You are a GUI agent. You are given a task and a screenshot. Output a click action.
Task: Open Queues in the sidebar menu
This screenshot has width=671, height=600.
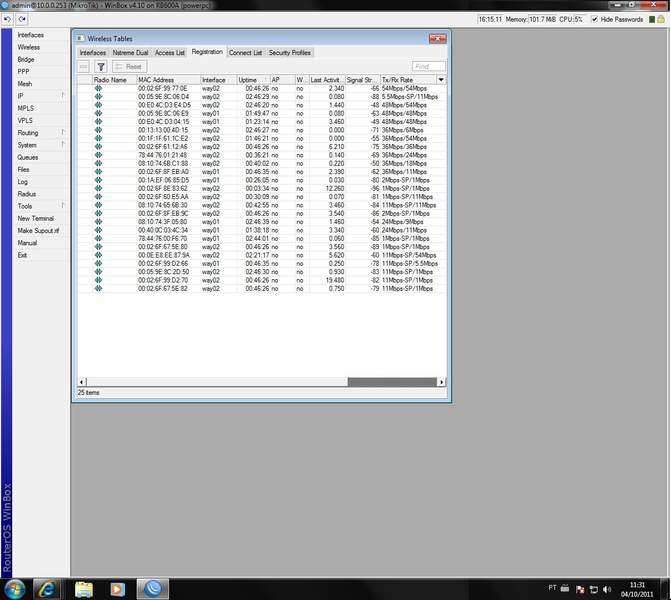(28, 157)
